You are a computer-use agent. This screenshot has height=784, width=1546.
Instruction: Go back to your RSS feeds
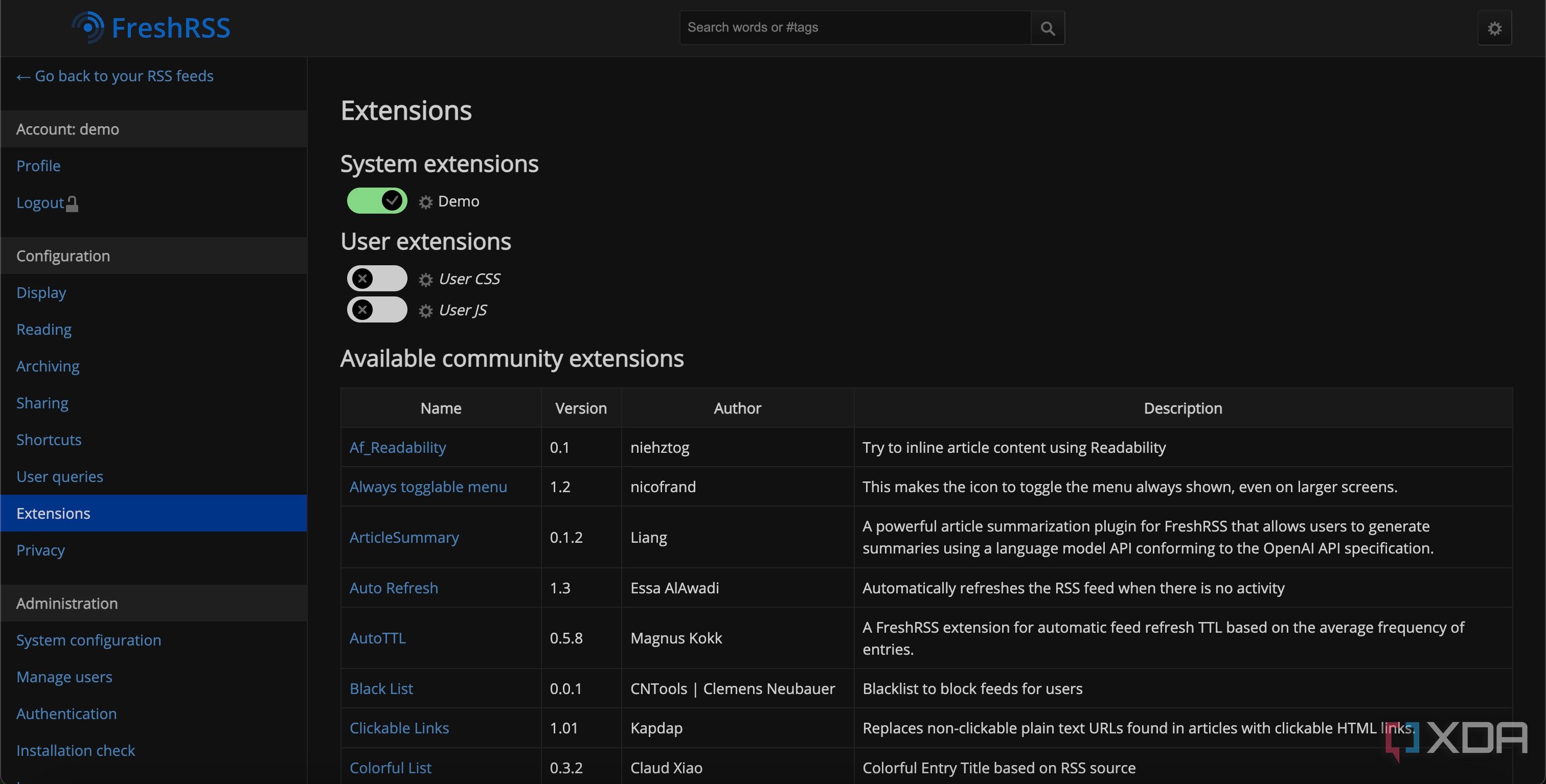[x=115, y=76]
